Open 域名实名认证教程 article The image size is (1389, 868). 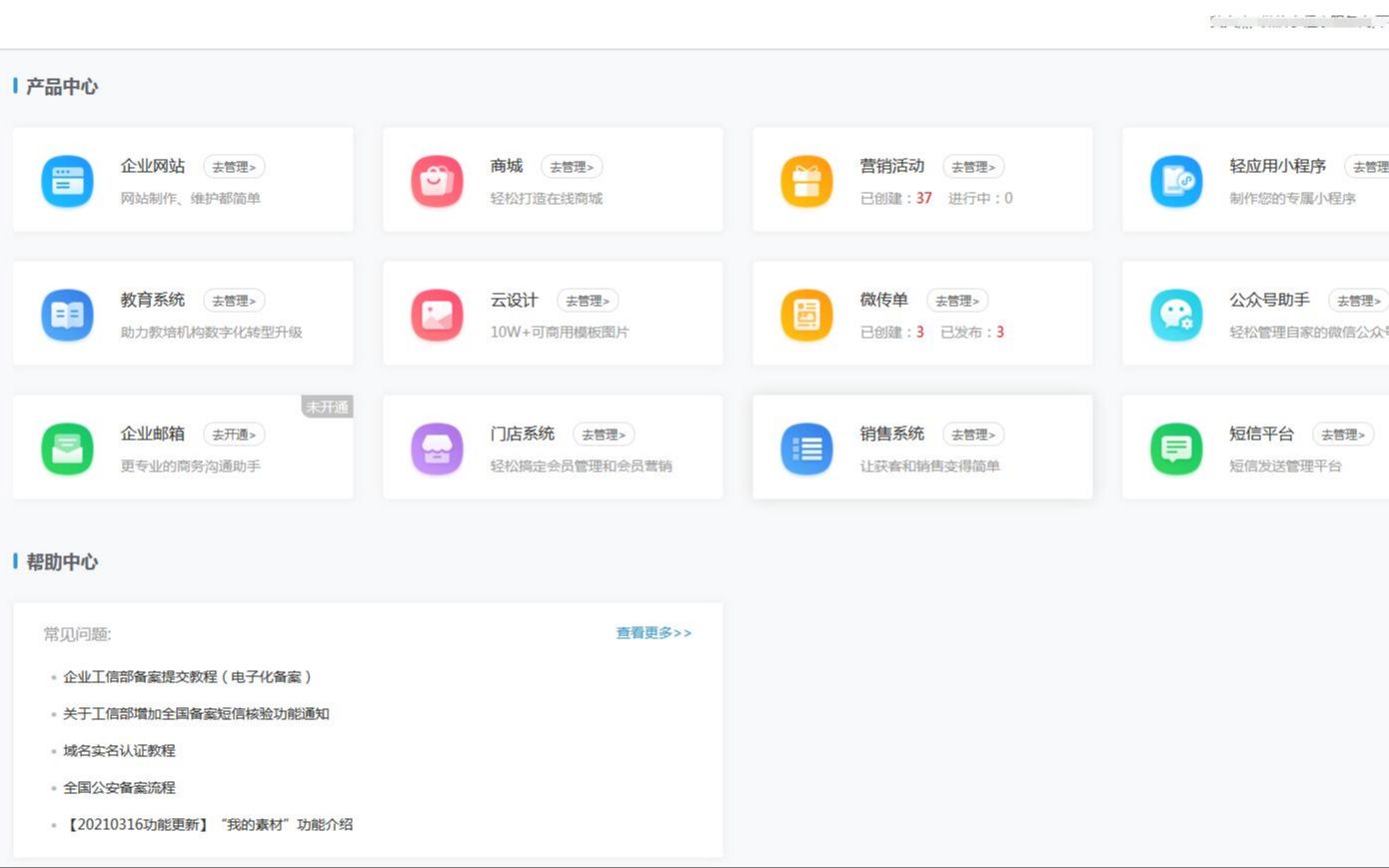[119, 751]
